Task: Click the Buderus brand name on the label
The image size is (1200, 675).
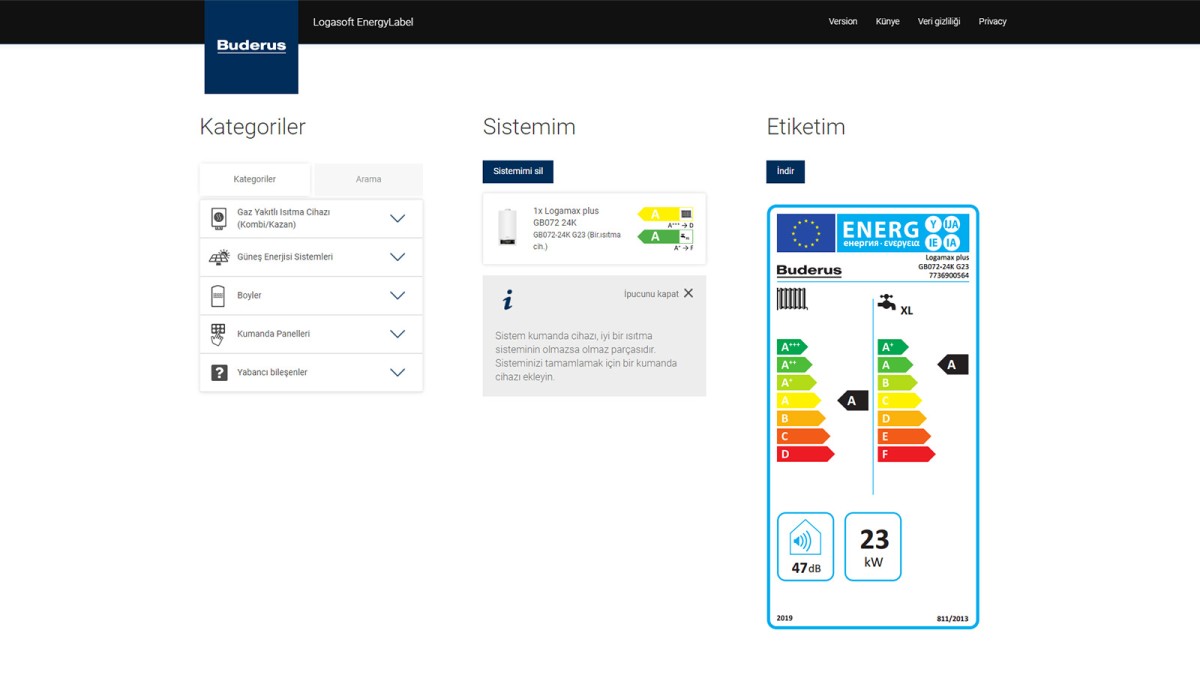Action: click(809, 270)
